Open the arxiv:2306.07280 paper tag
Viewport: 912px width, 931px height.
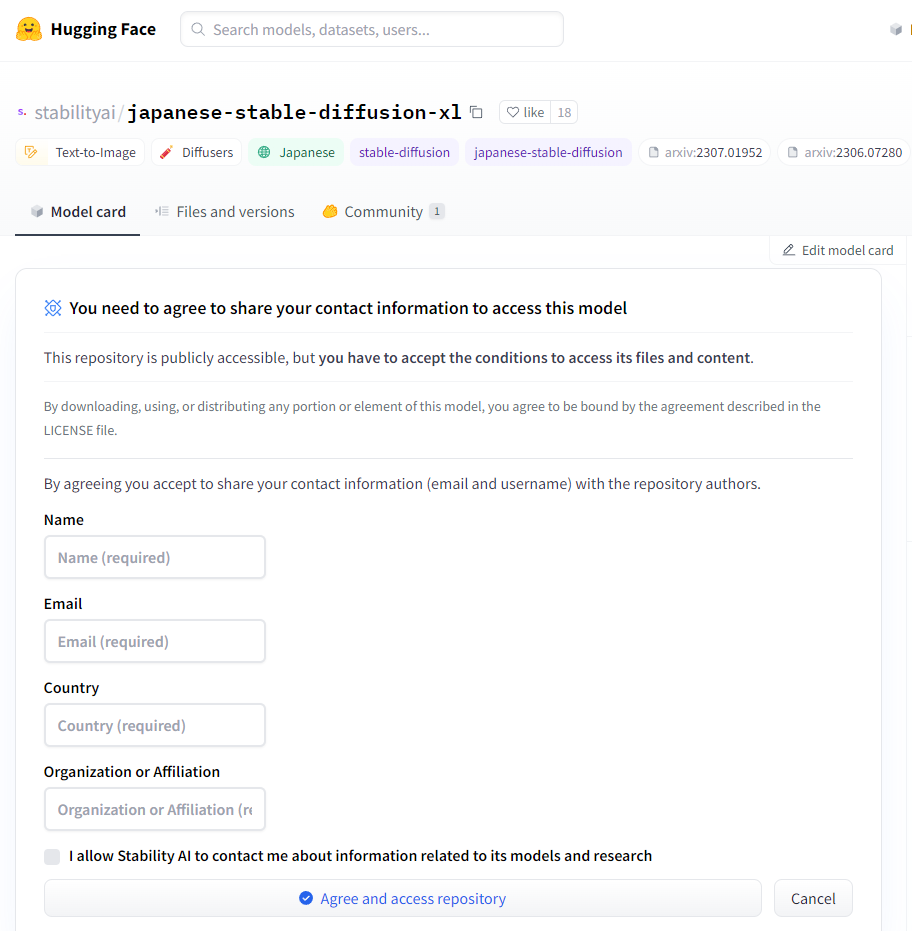[844, 152]
